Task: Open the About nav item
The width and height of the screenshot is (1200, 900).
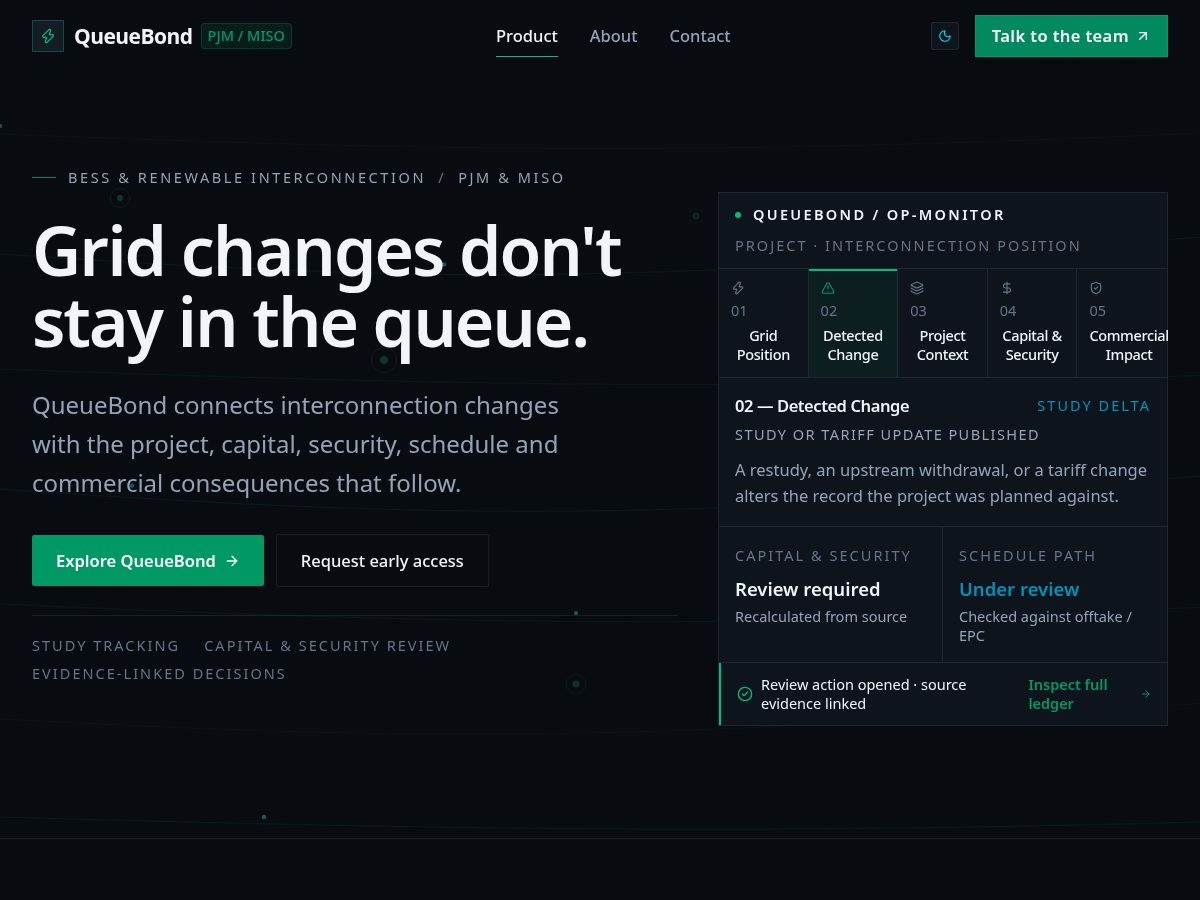Action: coord(613,36)
